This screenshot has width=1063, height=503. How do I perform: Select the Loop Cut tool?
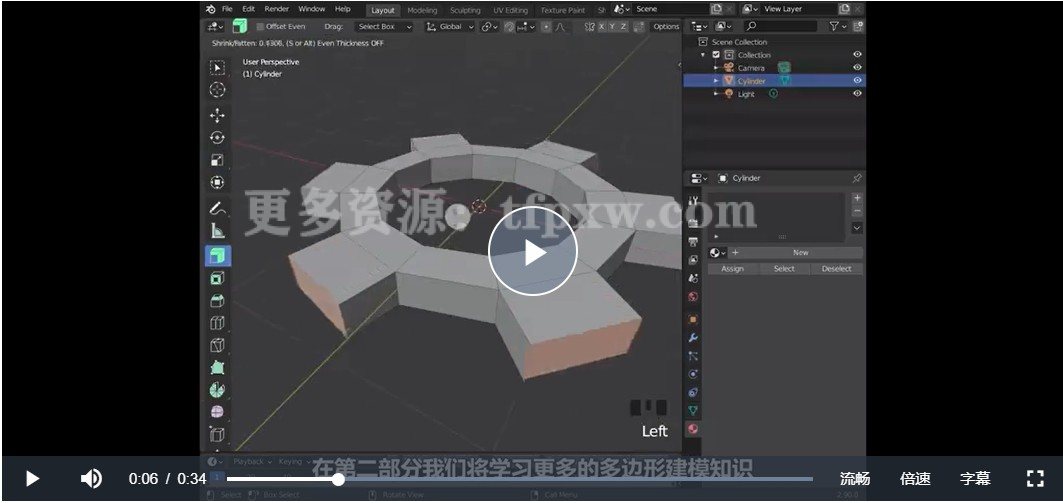[217, 323]
